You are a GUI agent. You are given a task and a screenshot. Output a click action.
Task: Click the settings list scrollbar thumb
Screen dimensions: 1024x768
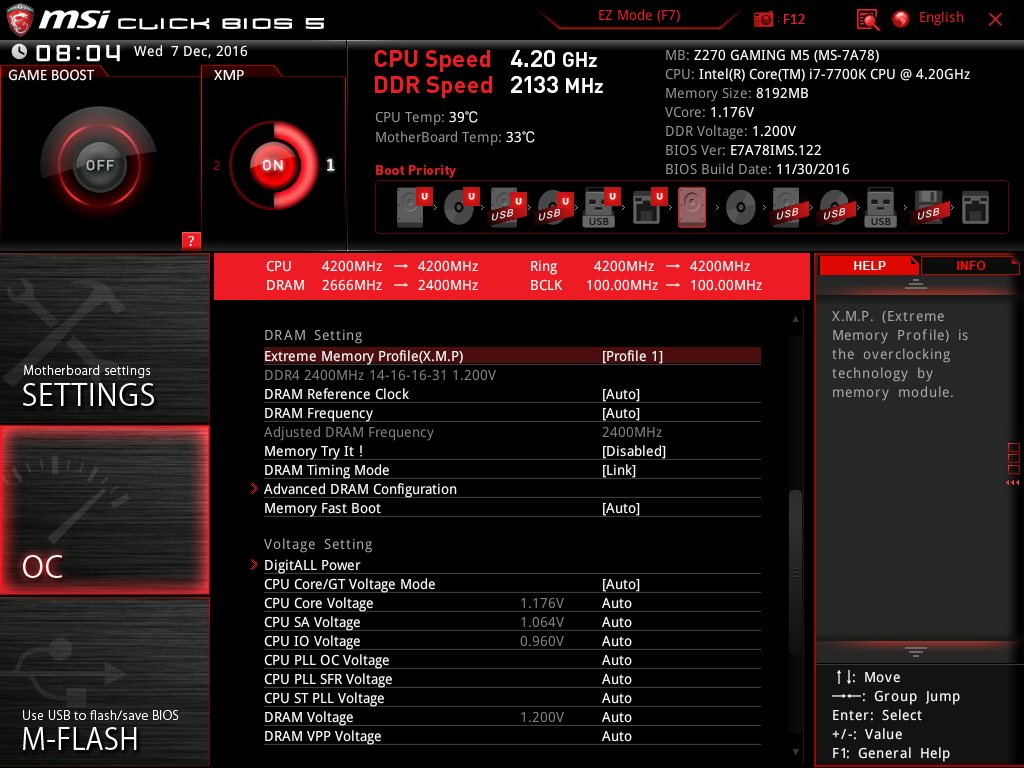click(x=795, y=572)
